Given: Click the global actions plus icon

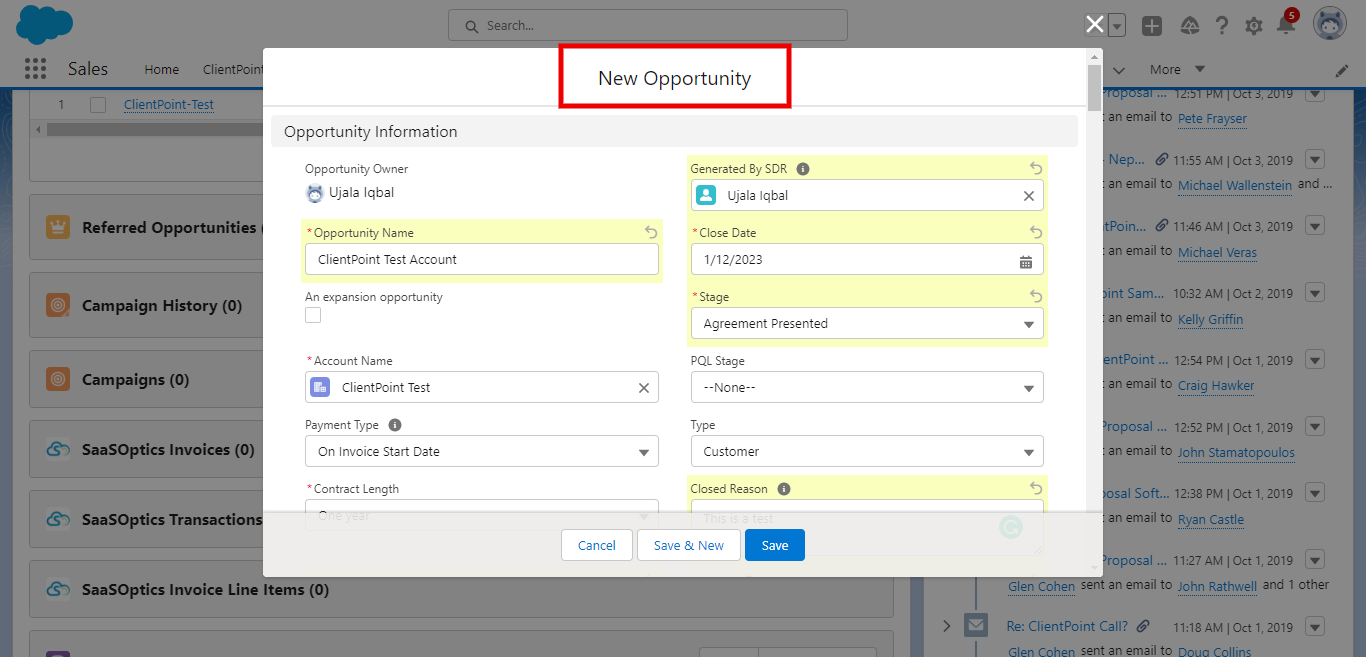Looking at the screenshot, I should (x=1152, y=26).
